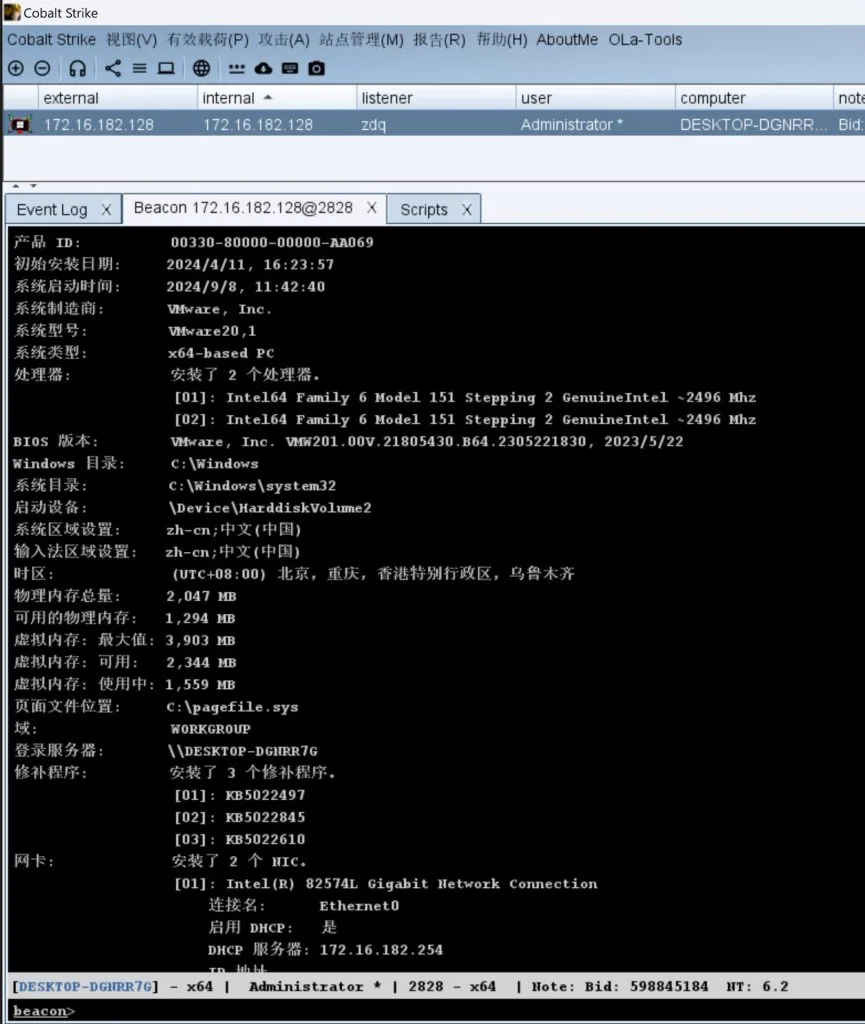
Task: Open the 视图(V) menu
Action: (132, 39)
